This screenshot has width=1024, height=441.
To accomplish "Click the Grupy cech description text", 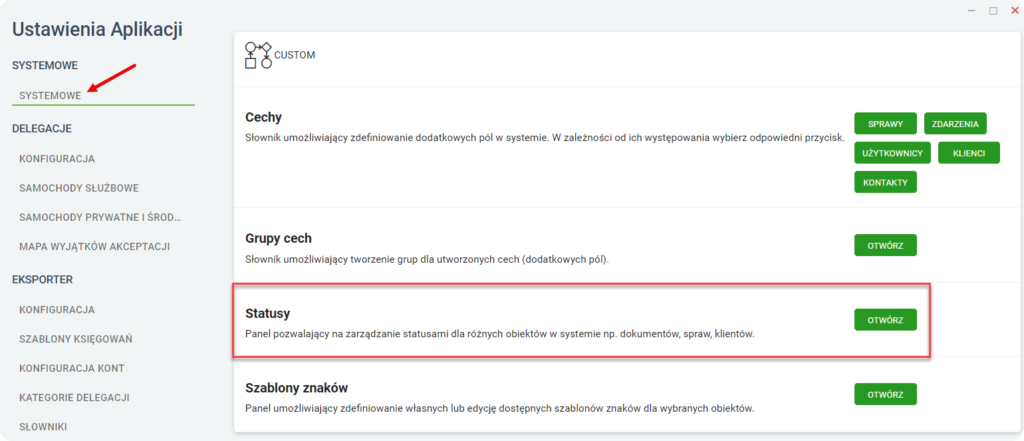I will pyautogui.click(x=426, y=259).
